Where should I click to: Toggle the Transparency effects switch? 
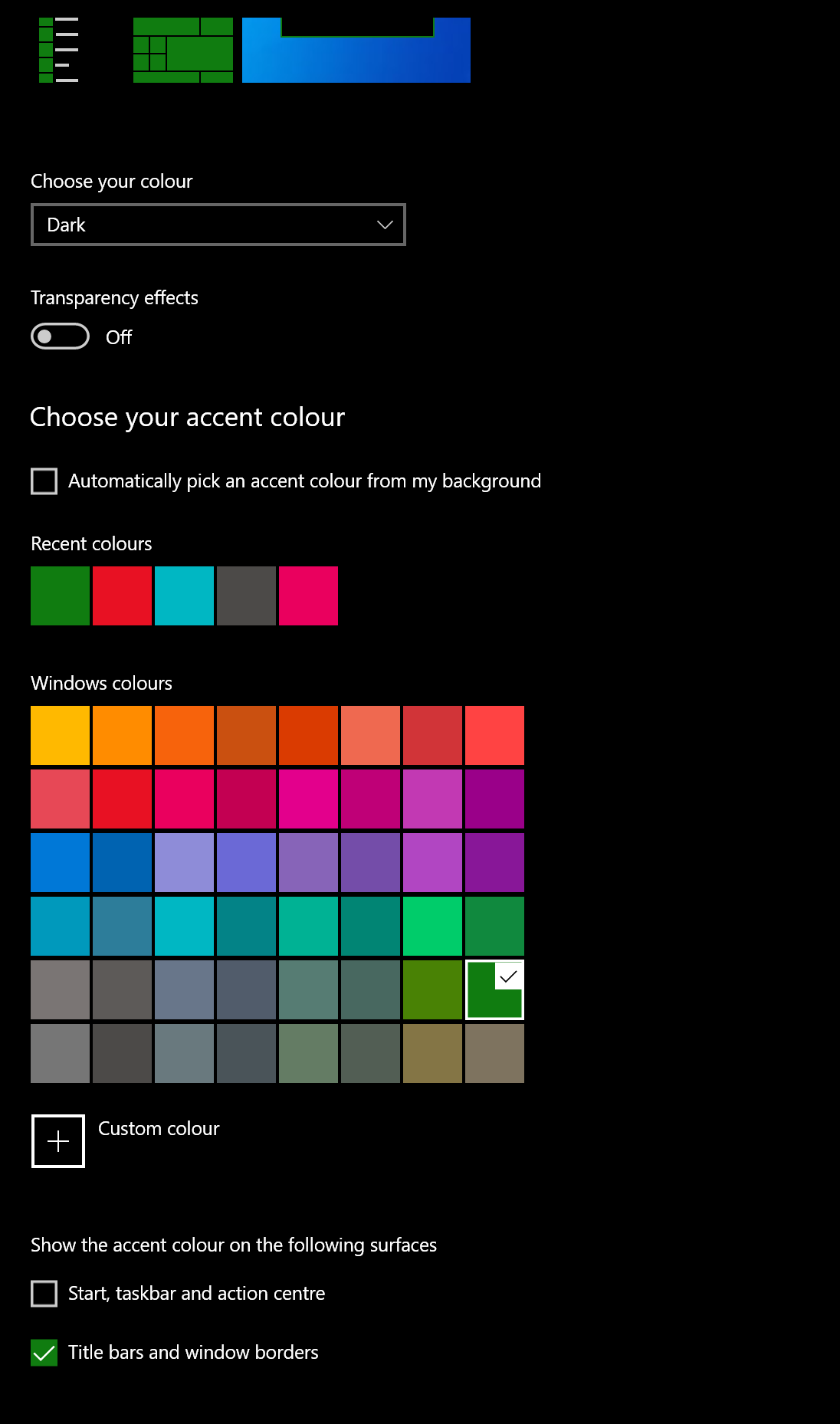[60, 336]
